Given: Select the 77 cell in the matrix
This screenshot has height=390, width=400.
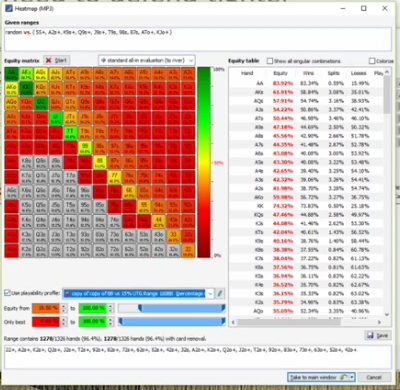Looking at the screenshot, I should (x=114, y=177).
